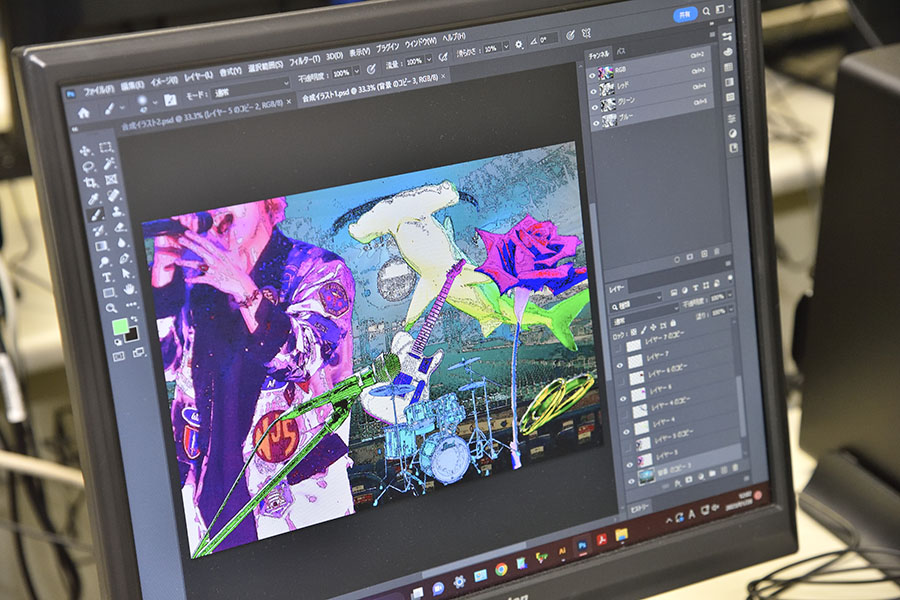Open the brush preset picker arrow
Screen dimensions: 900x600
click(156, 102)
